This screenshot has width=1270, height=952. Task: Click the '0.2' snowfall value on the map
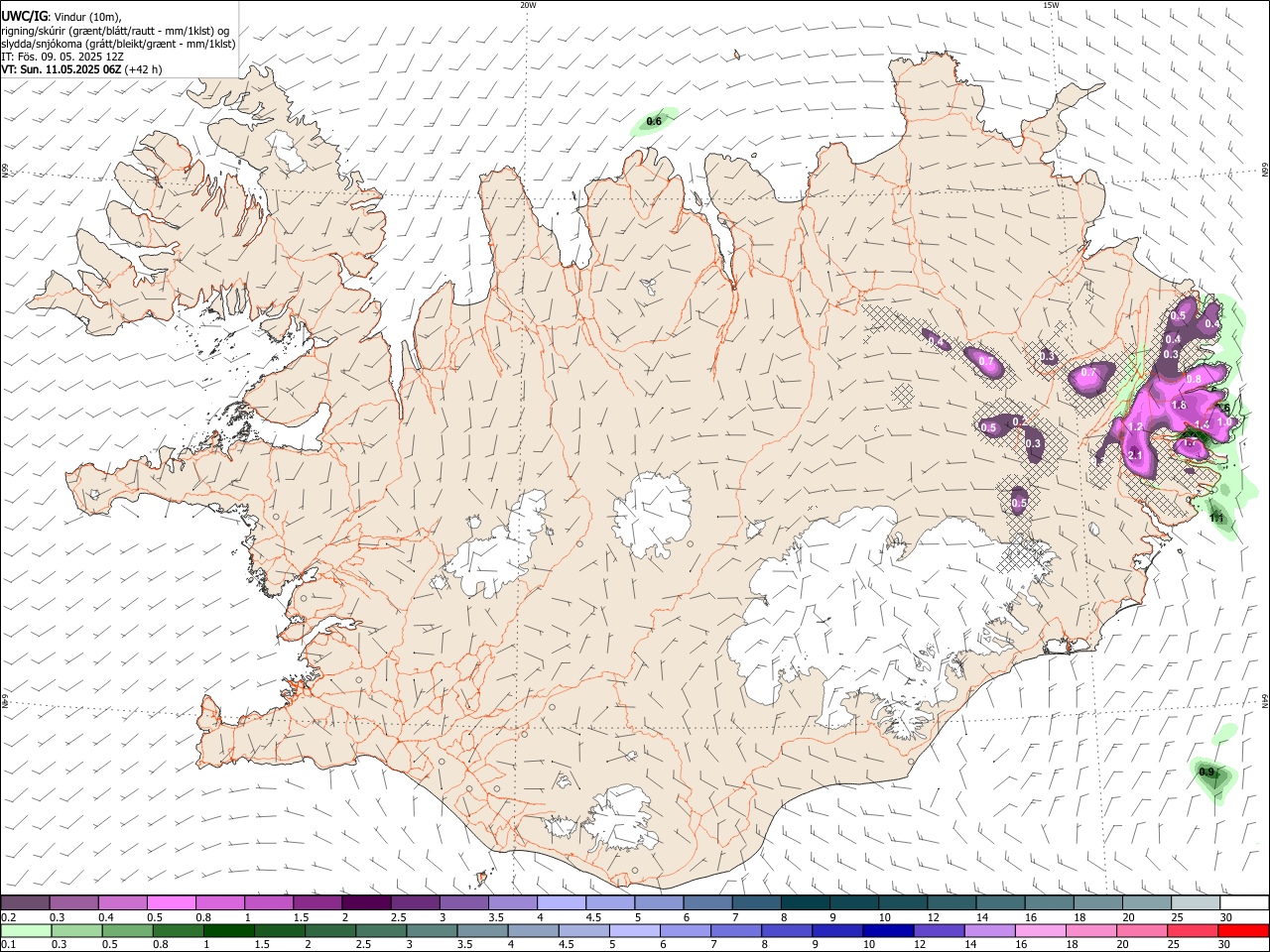point(1019,421)
